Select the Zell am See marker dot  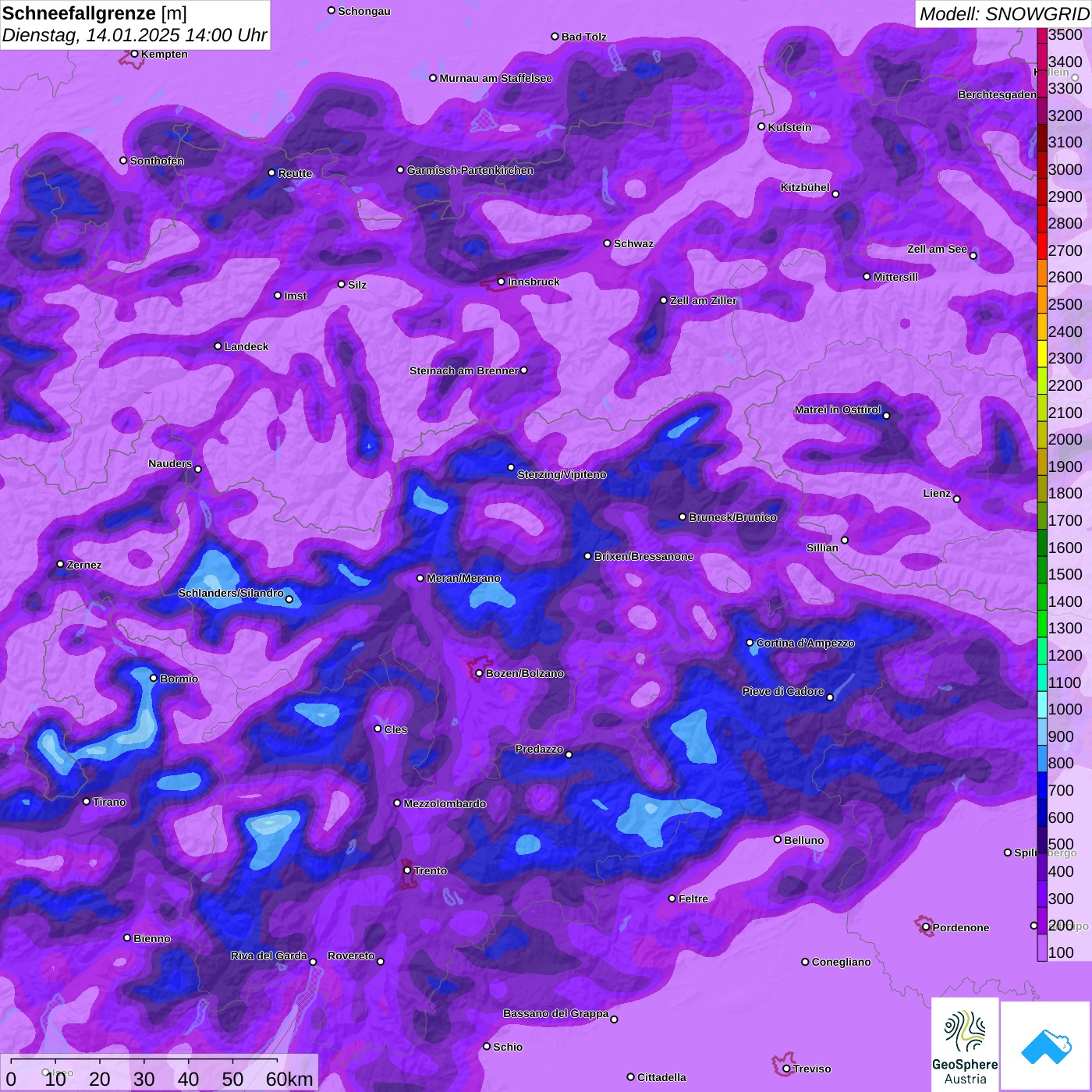tap(973, 256)
